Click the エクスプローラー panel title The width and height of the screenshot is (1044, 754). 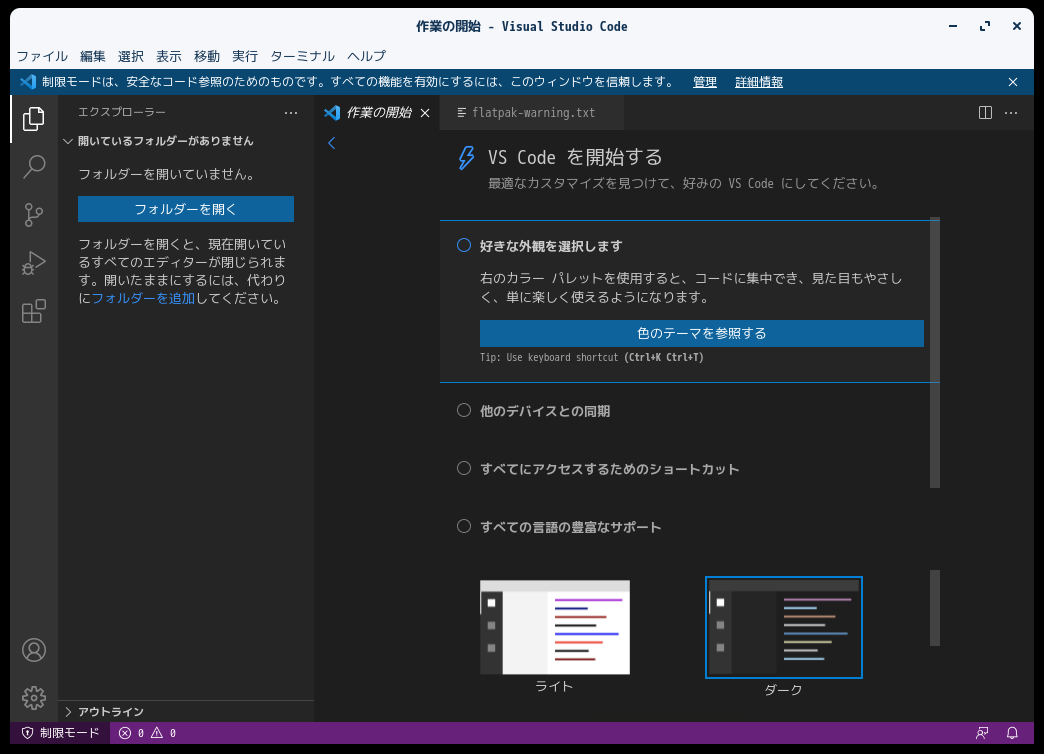(x=122, y=112)
